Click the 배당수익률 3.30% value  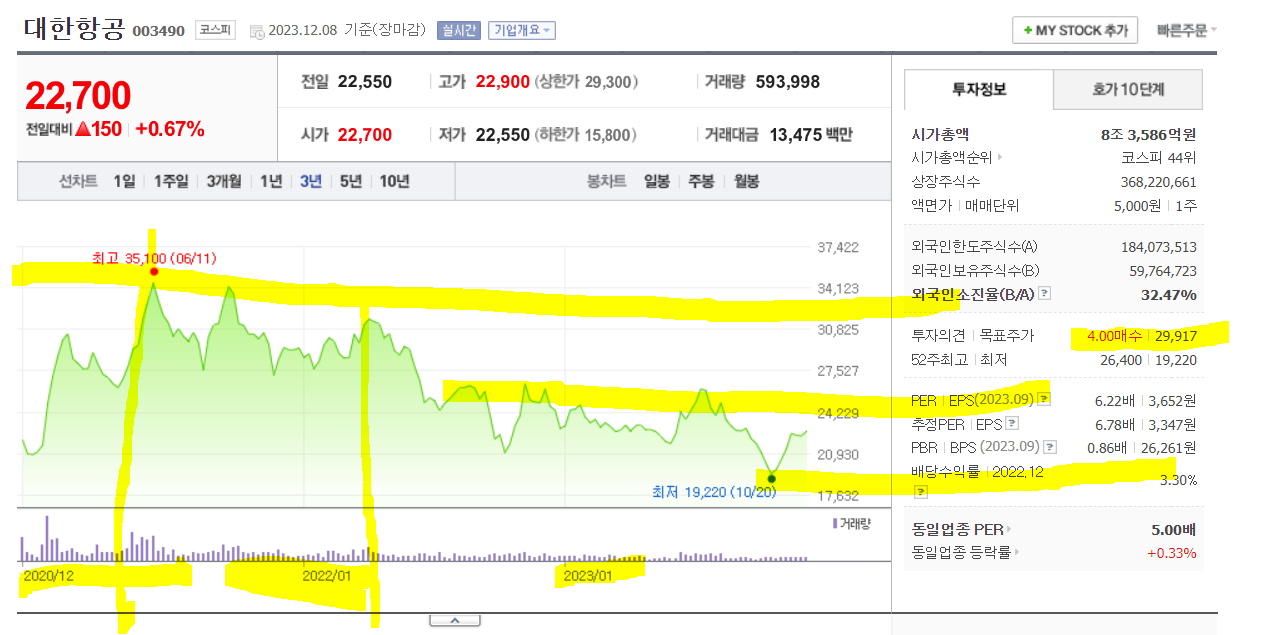(x=1178, y=480)
